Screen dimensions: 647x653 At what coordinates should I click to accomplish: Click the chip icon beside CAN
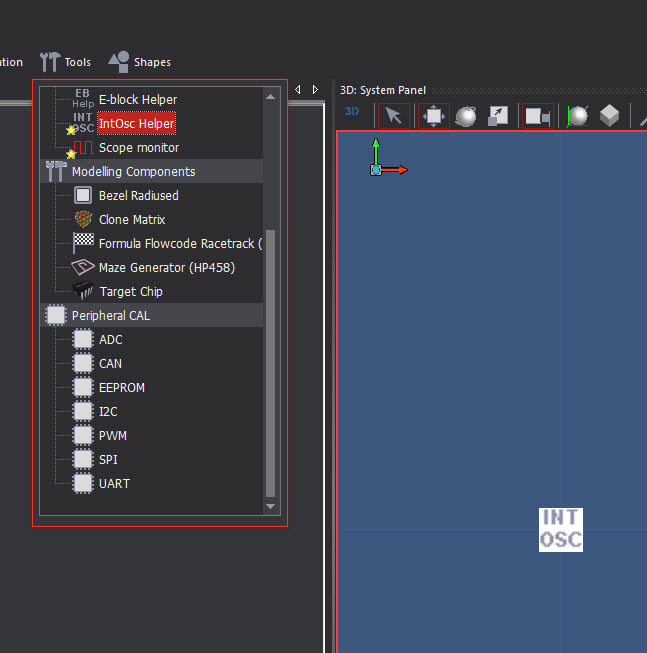(83, 363)
